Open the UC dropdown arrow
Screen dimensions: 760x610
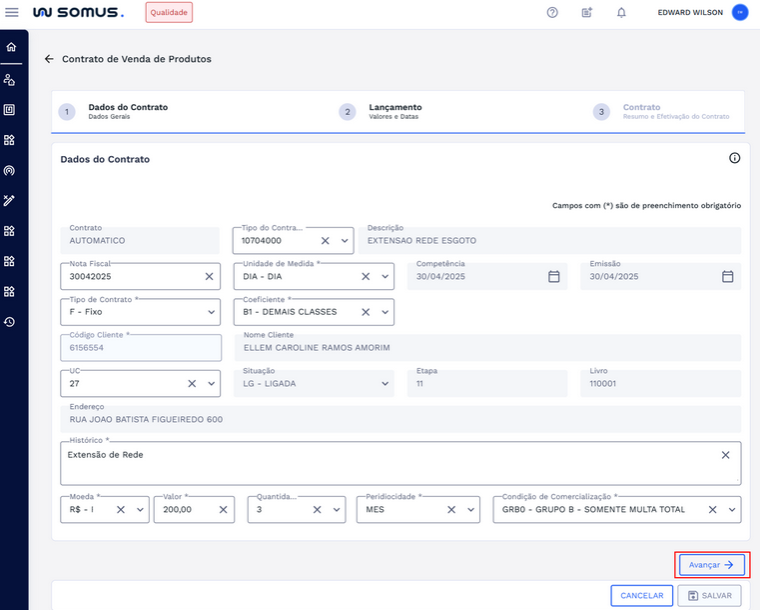(x=211, y=383)
